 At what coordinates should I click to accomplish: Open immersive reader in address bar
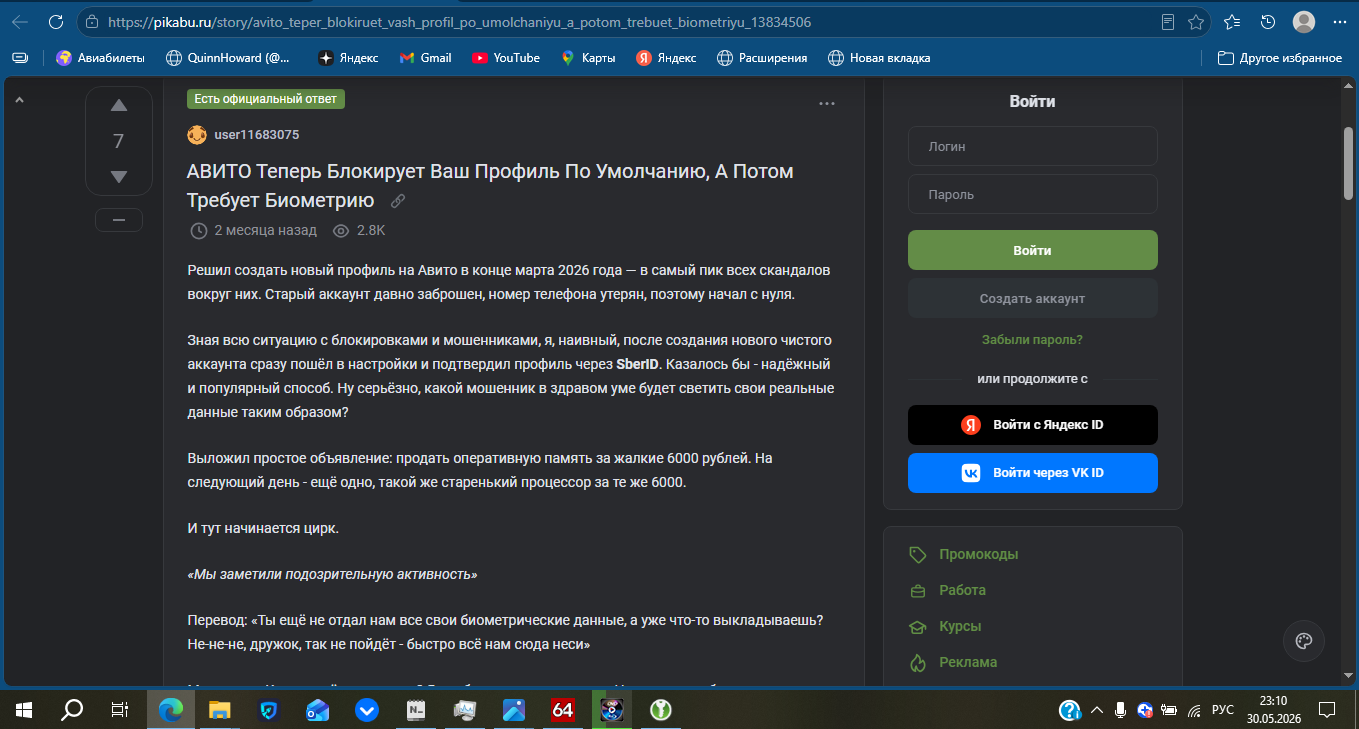(1167, 22)
